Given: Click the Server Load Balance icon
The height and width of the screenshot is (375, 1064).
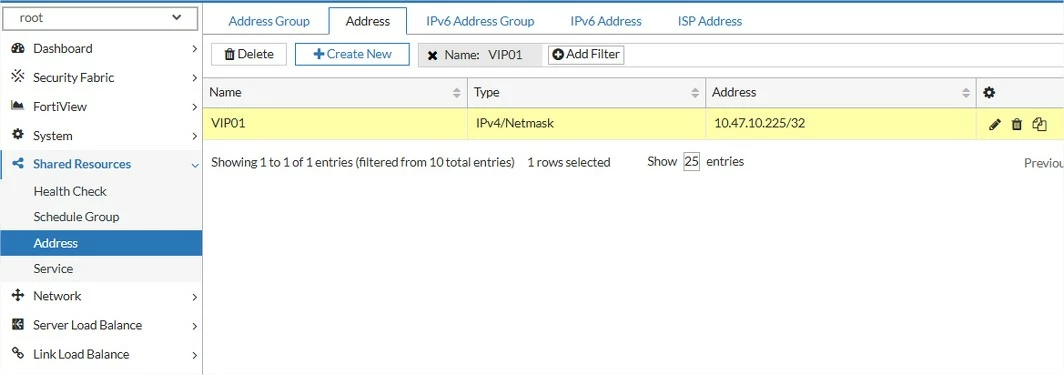Looking at the screenshot, I should click(x=18, y=325).
